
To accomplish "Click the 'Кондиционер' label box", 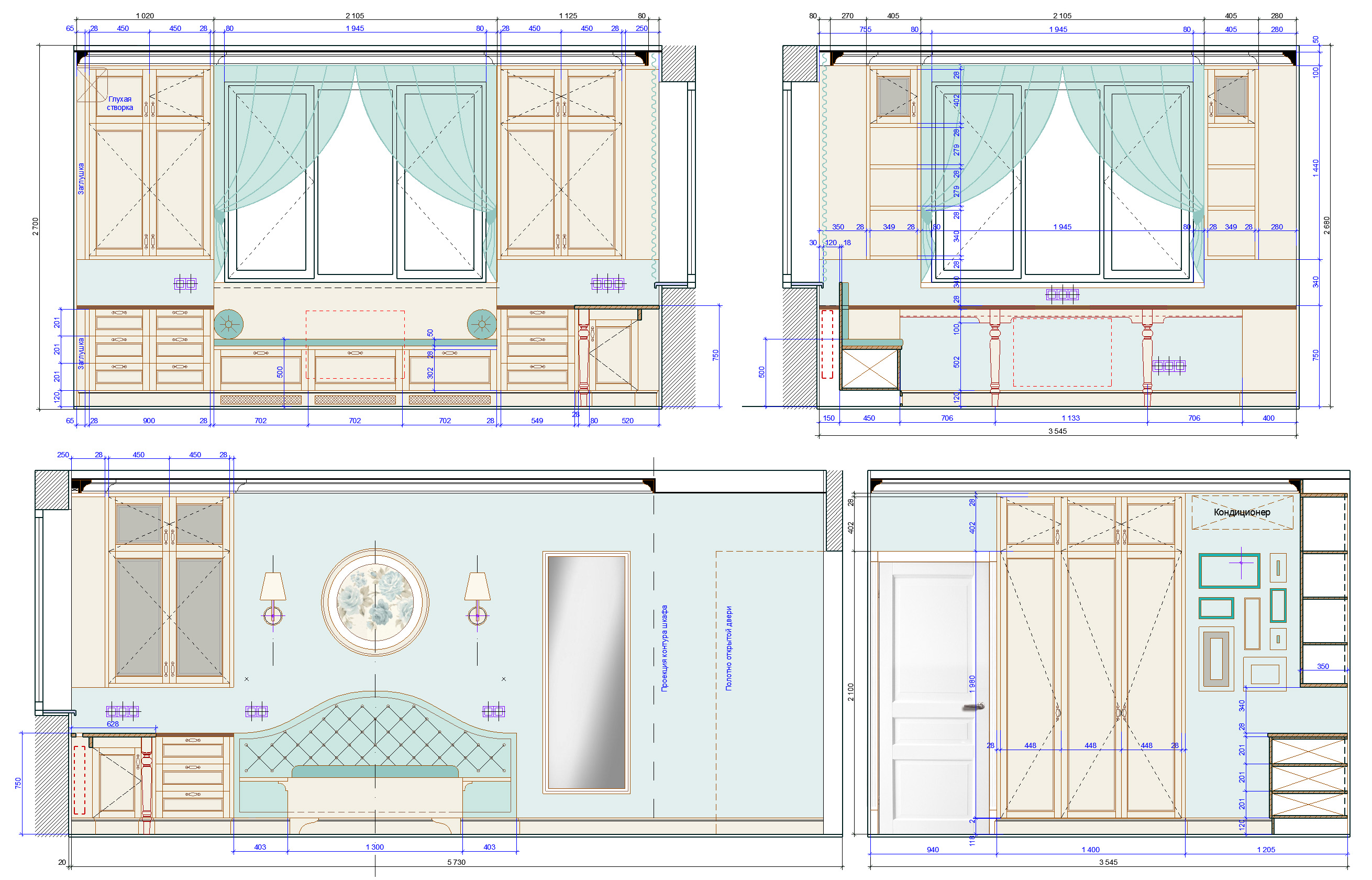I will click(x=1242, y=513).
